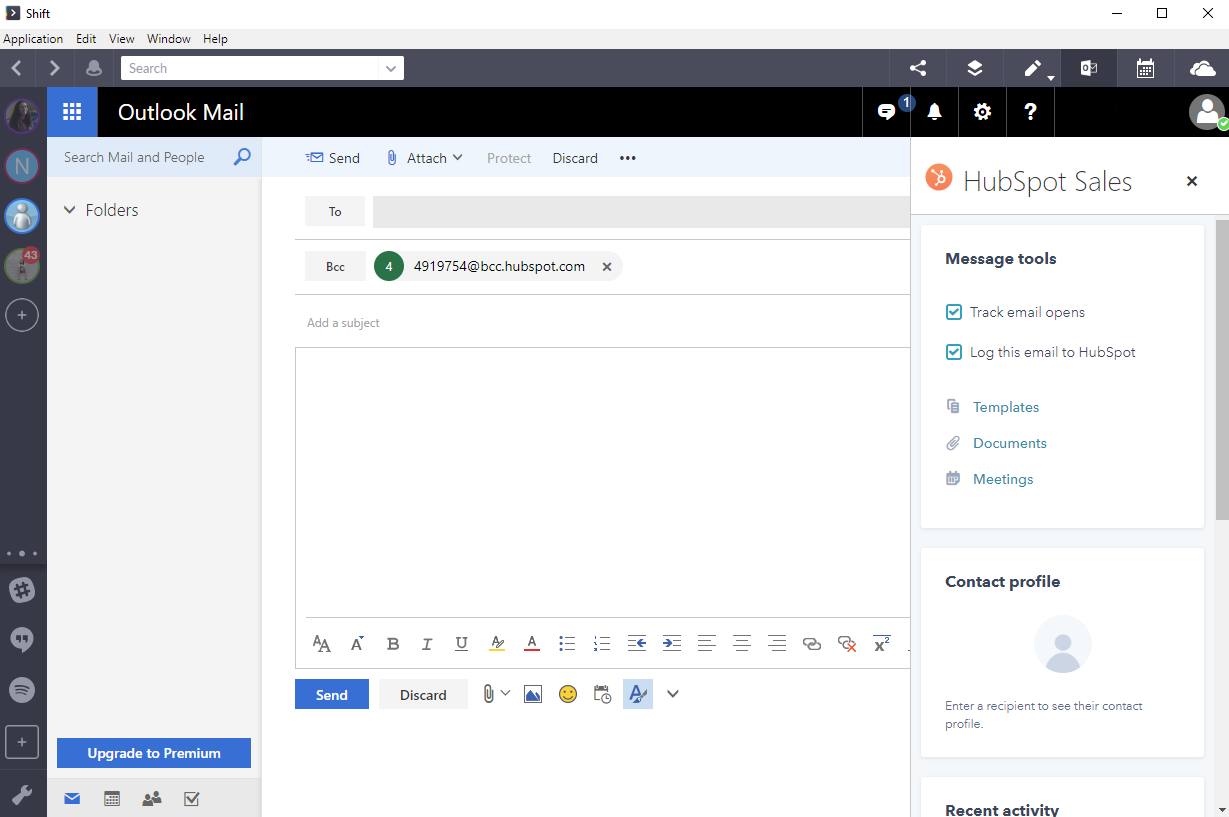Insert an emoji
1229x817 pixels.
[x=568, y=694]
